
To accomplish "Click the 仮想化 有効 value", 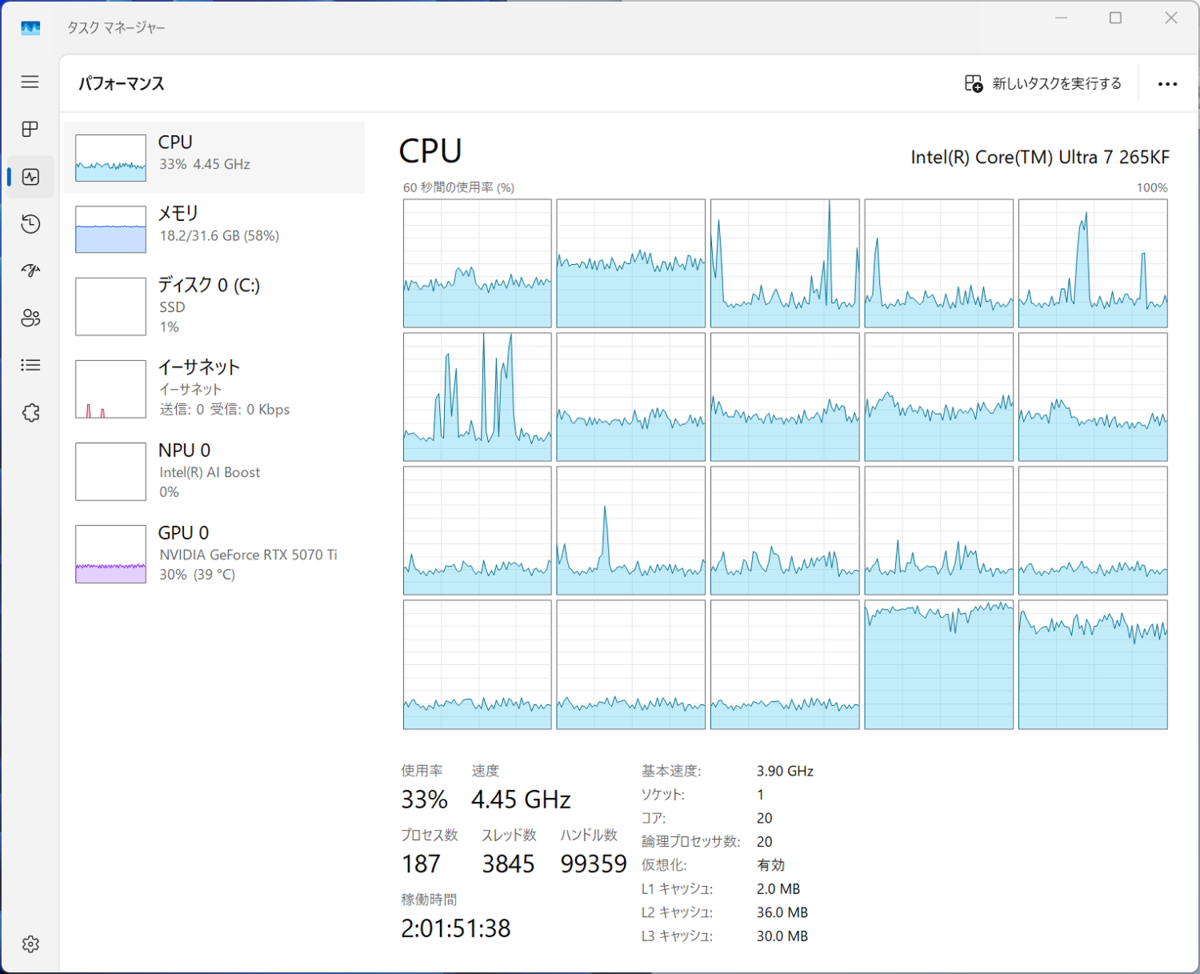I will coord(771,865).
